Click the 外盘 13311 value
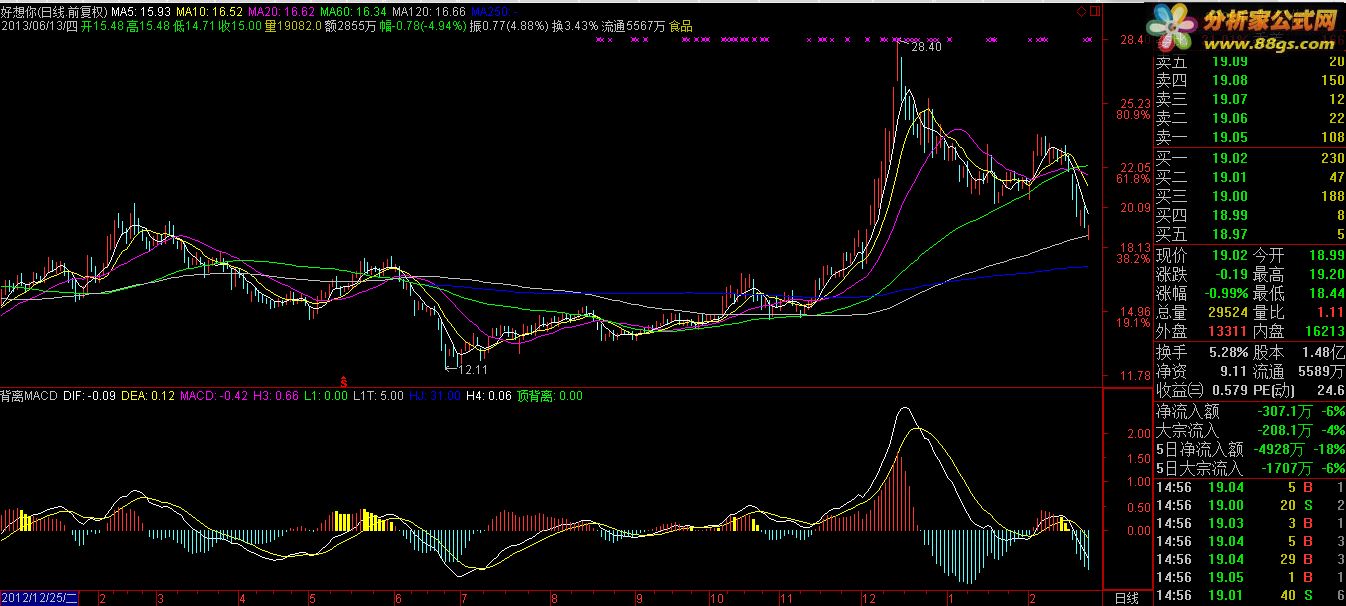Viewport: 1346px width, 606px height. [x=1226, y=331]
